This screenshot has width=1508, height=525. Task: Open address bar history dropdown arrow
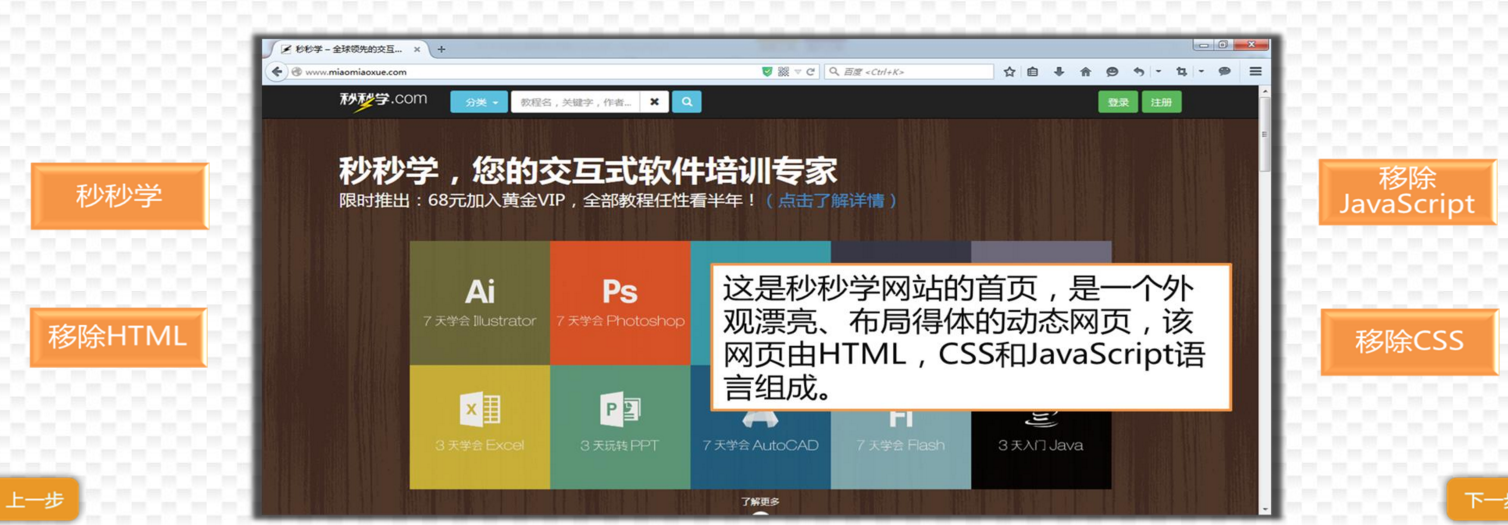click(x=797, y=72)
